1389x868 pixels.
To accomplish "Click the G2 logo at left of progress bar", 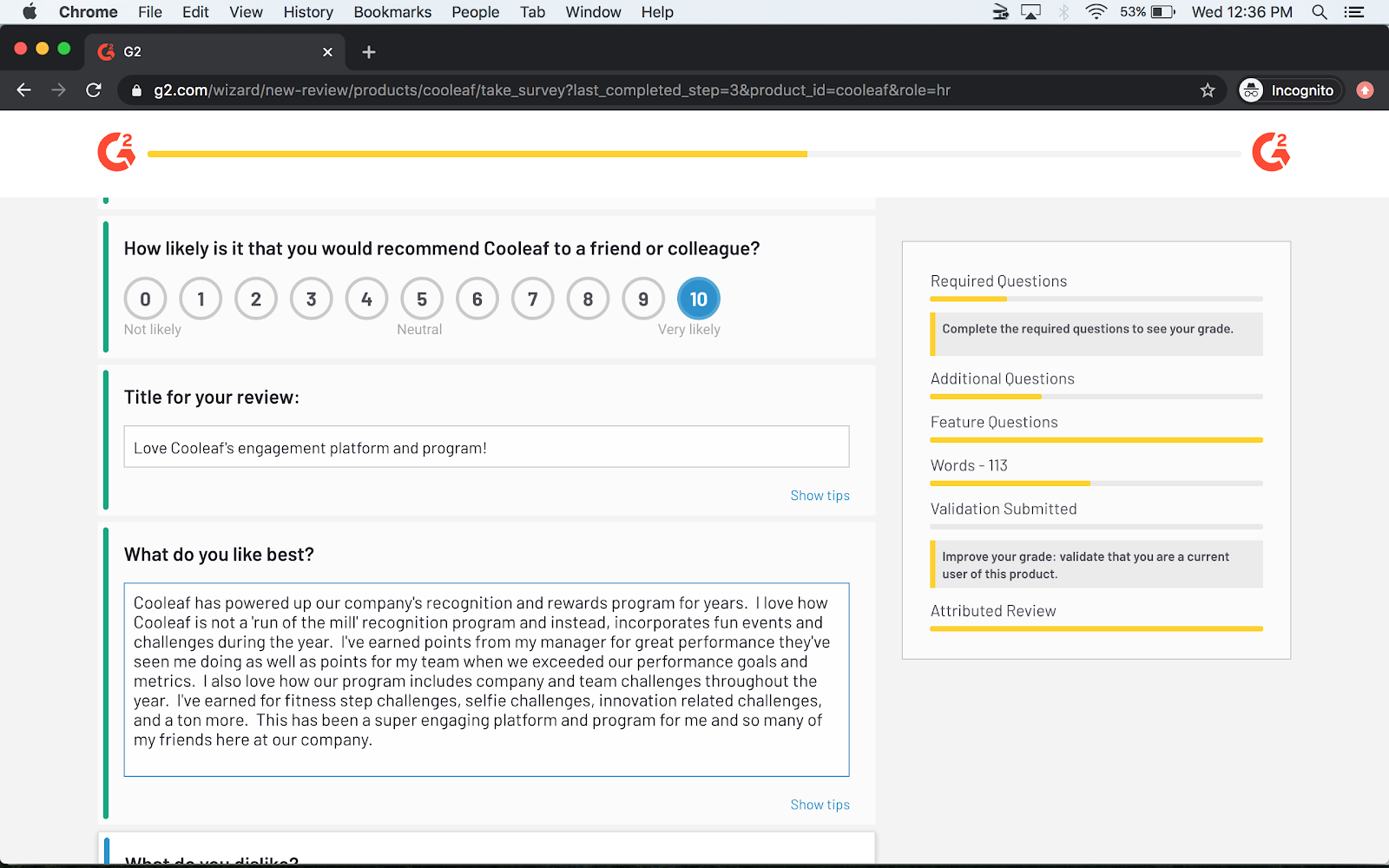I will click(x=116, y=152).
